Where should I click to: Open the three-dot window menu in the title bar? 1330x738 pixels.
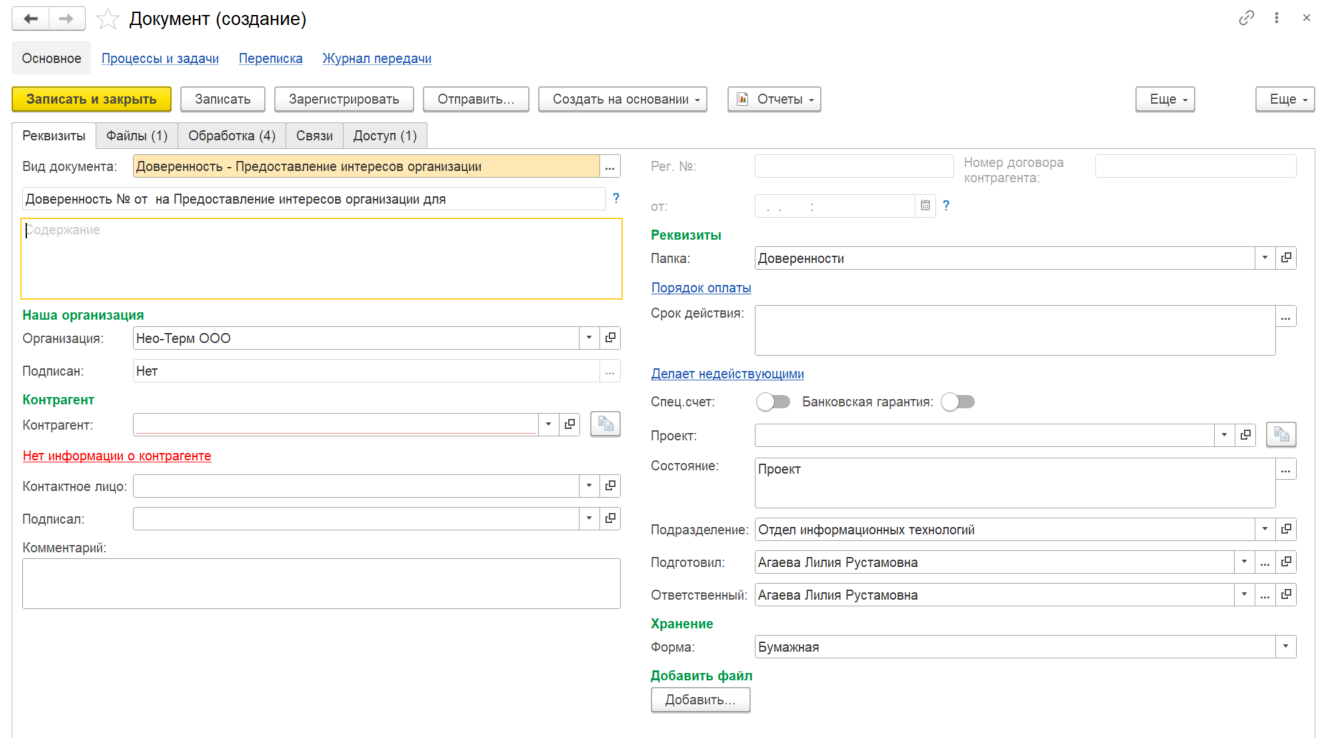click(1277, 18)
